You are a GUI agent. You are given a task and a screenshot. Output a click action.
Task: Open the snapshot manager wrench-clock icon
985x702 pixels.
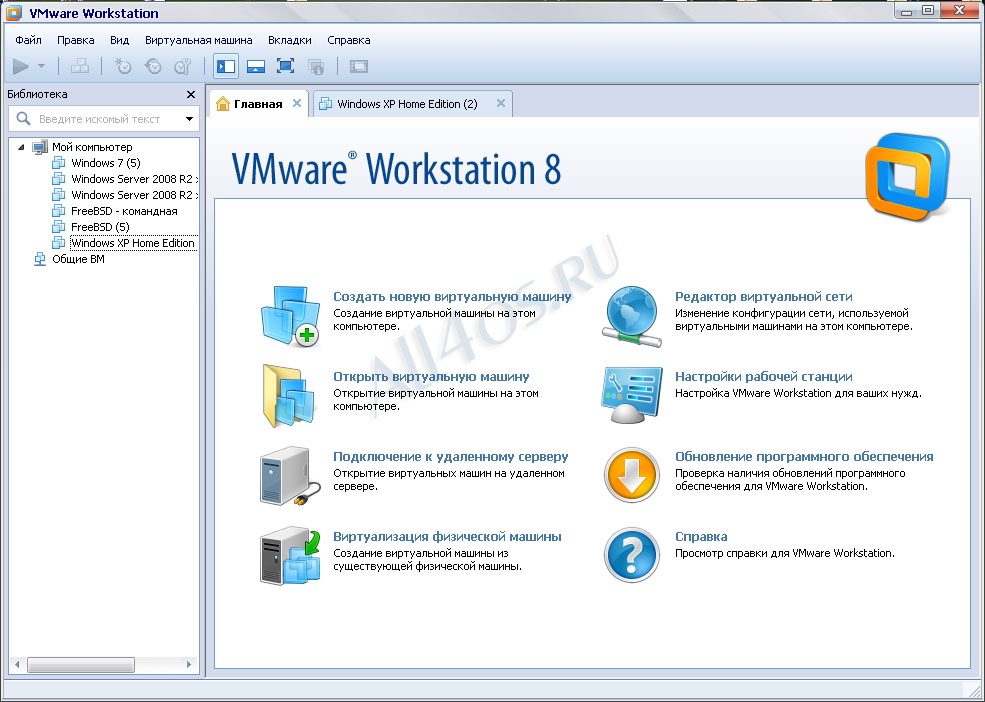pos(183,66)
